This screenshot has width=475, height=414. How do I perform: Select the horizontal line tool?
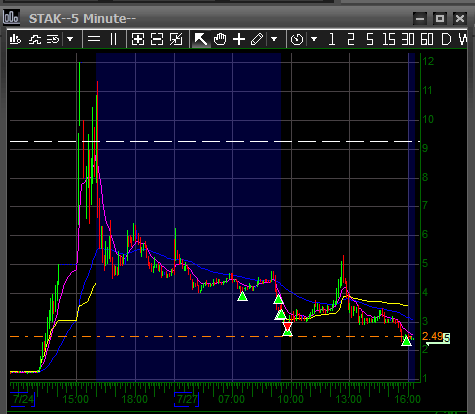94,39
